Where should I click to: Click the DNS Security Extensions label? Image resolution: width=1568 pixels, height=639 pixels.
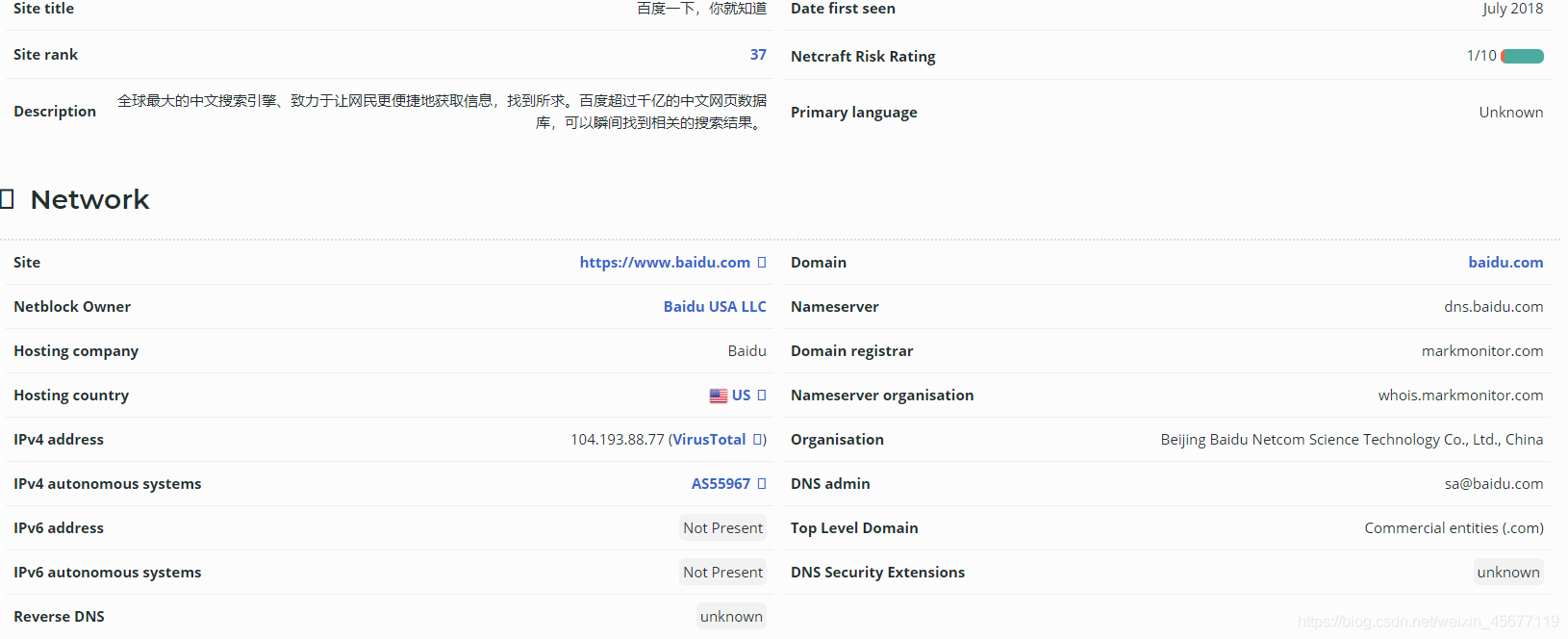tap(877, 573)
